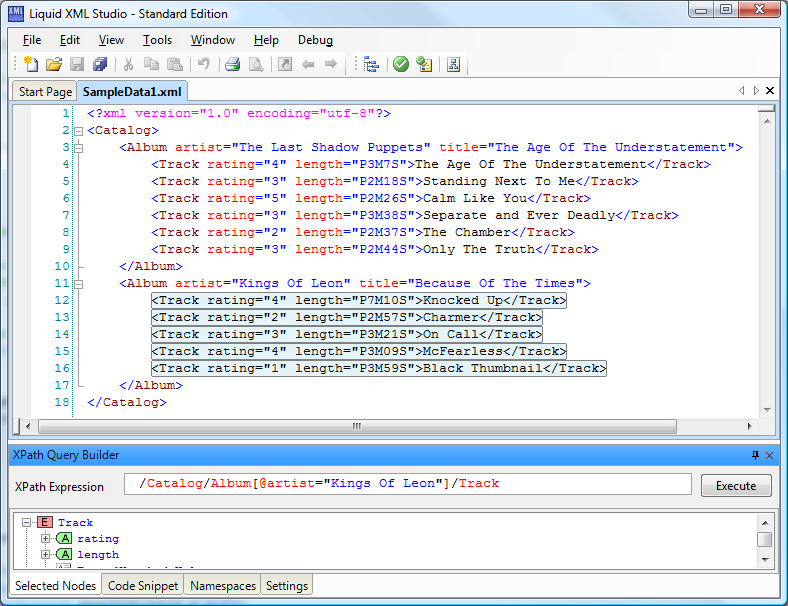
Task: Click the Save toolbar icon
Action: point(77,64)
